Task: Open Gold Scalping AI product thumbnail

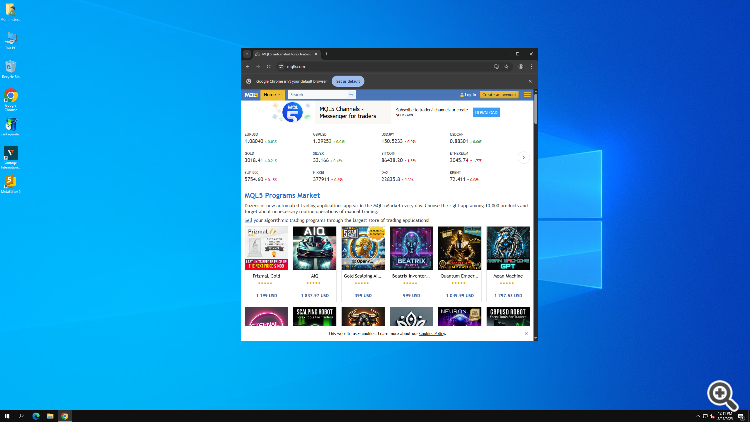Action: [x=363, y=248]
